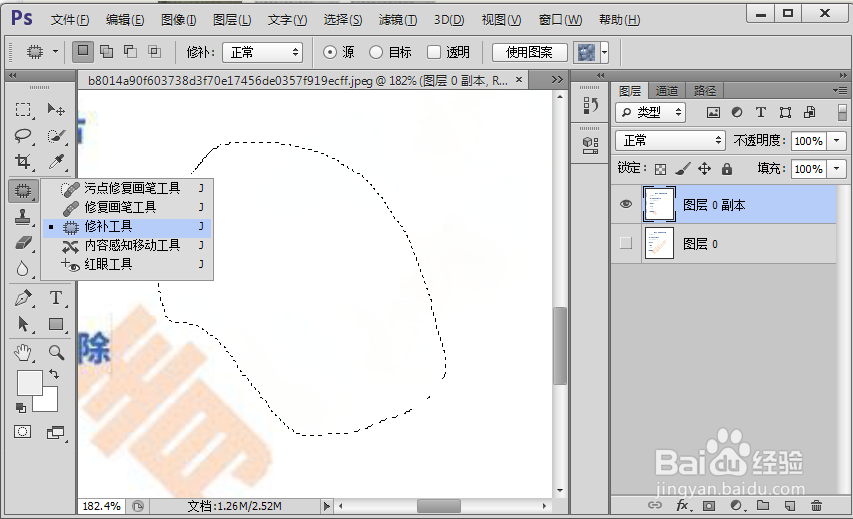Select the 目标 radio button
This screenshot has width=853, height=519.
pyautogui.click(x=376, y=52)
